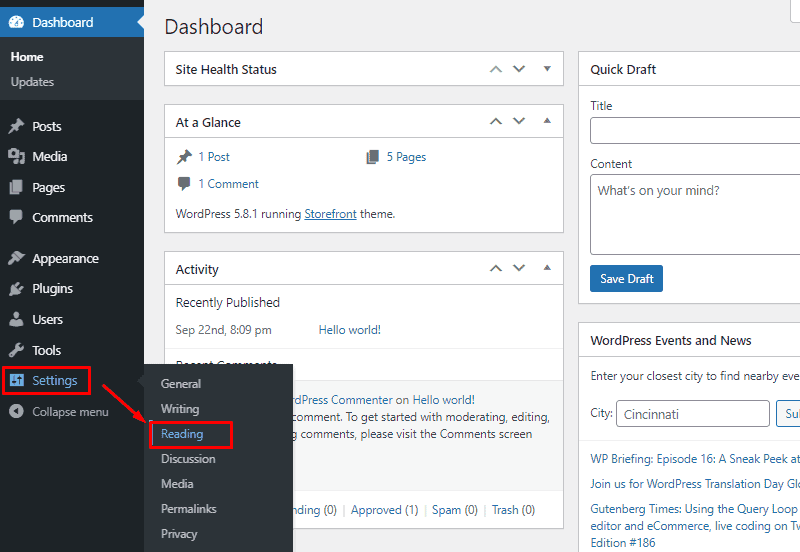
Task: Filter comments by Spam (0)
Action: [x=455, y=510]
